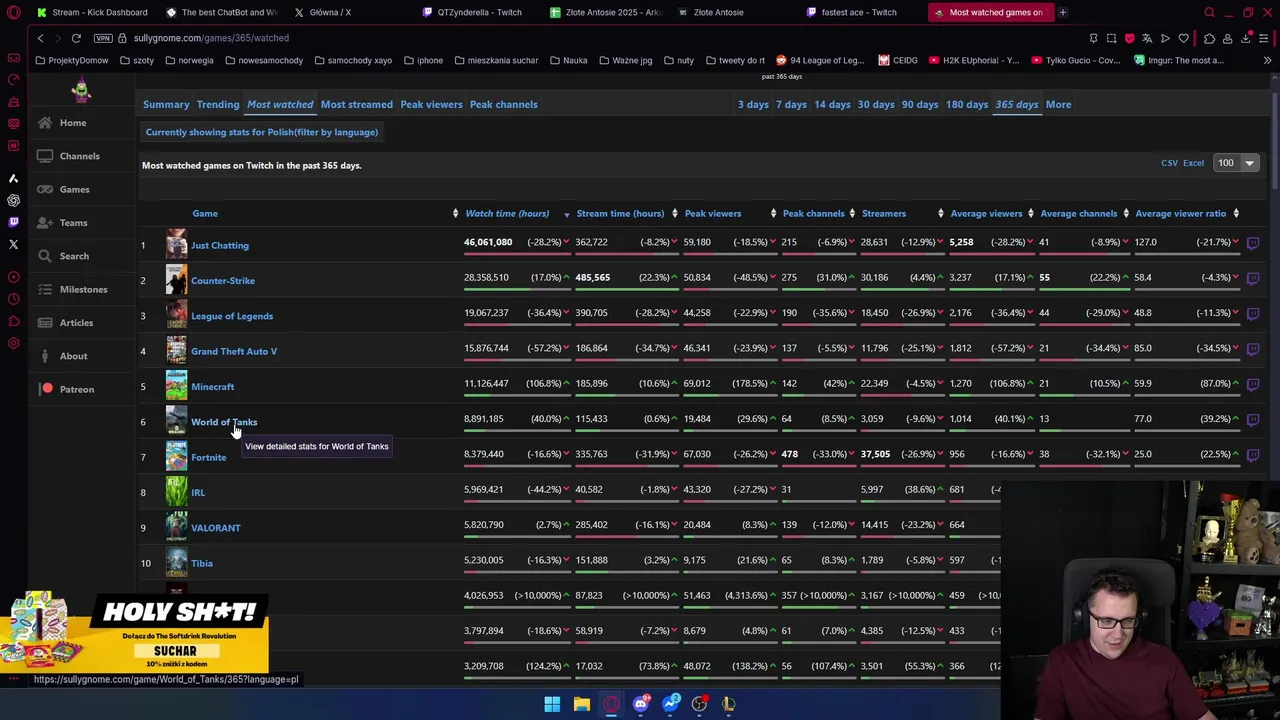Open a new browser tab with plus button
The image size is (1280, 720).
click(1062, 12)
